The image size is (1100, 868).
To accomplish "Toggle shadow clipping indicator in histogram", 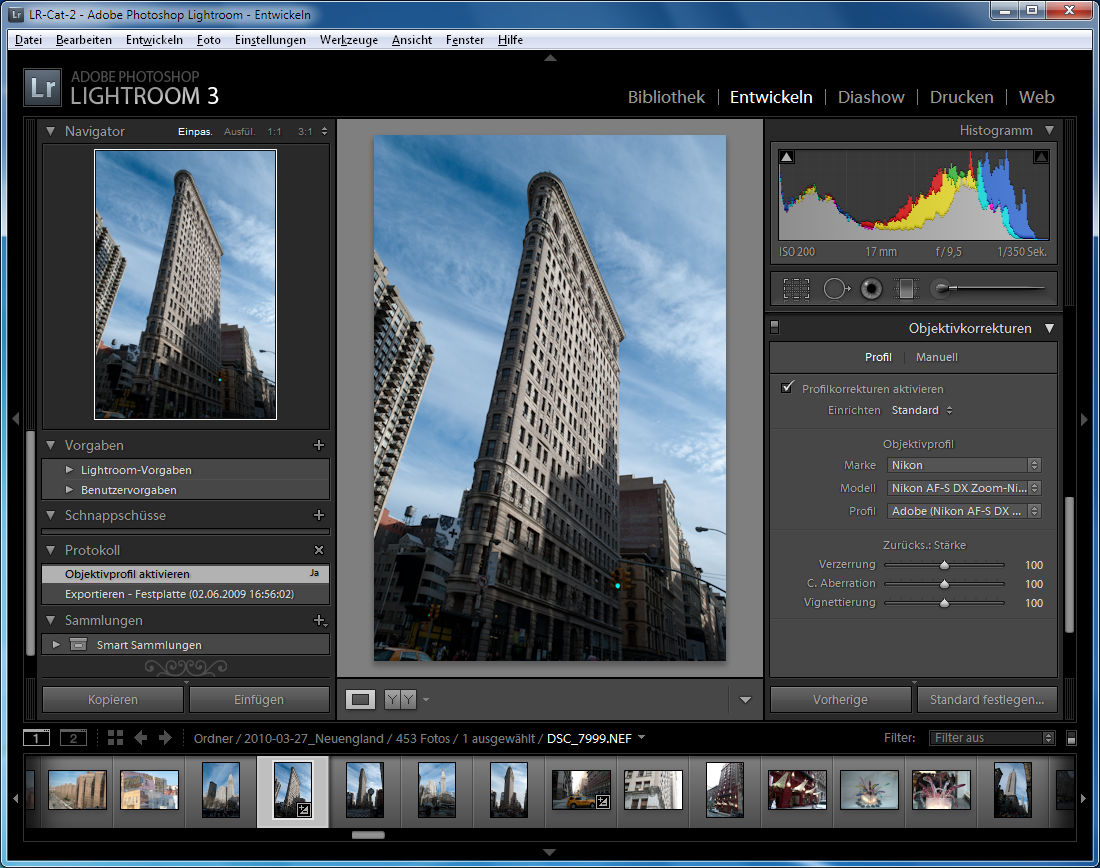I will (x=786, y=156).
